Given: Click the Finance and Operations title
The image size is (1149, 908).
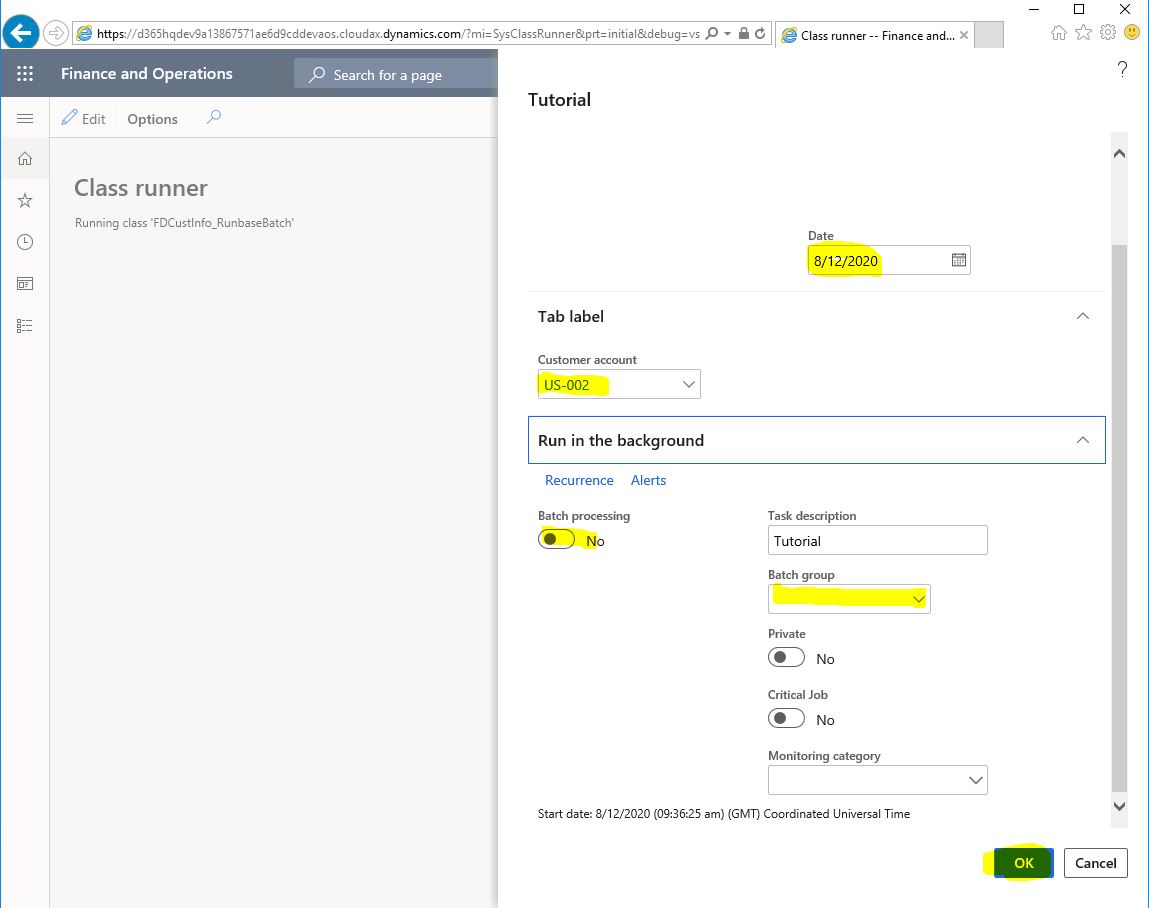Looking at the screenshot, I should pyautogui.click(x=147, y=73).
